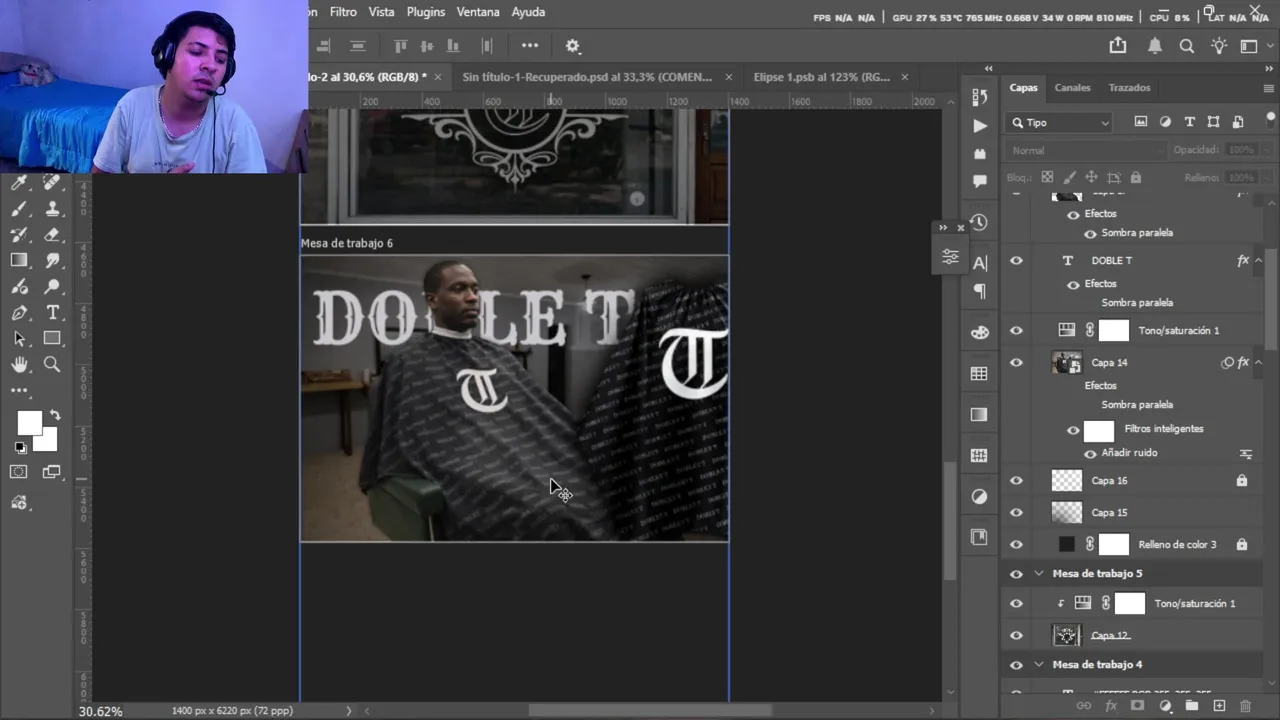Select the Eyedropper tool
The width and height of the screenshot is (1280, 720).
tap(19, 183)
